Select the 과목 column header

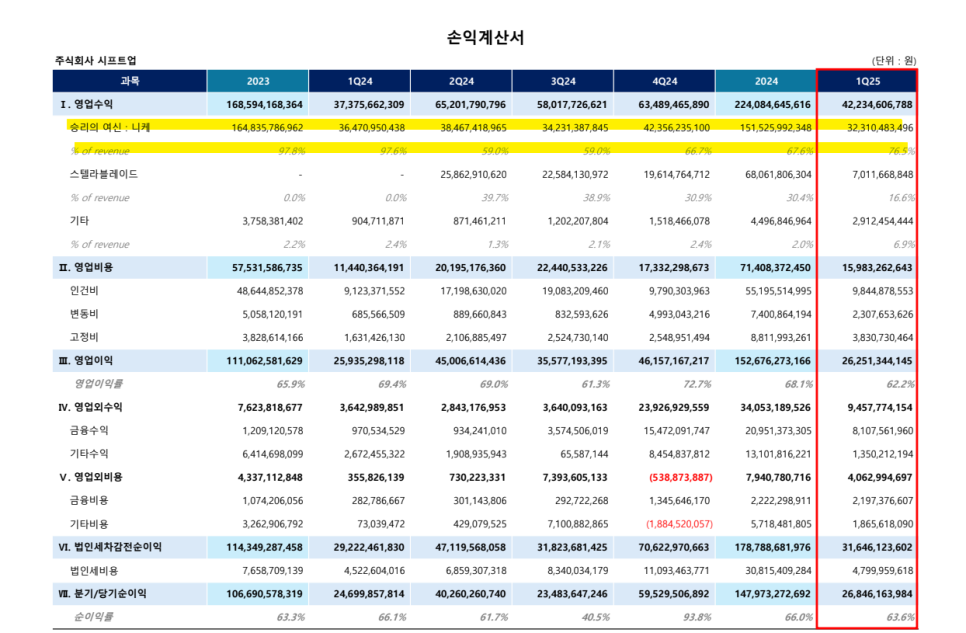(129, 81)
